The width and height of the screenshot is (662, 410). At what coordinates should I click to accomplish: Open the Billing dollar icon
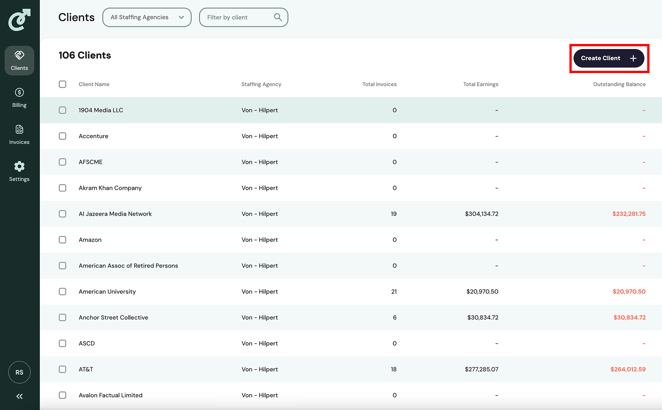tap(19, 93)
